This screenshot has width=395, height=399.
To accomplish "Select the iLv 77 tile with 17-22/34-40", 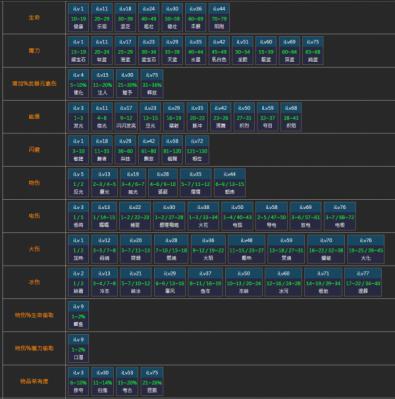I will tap(363, 282).
